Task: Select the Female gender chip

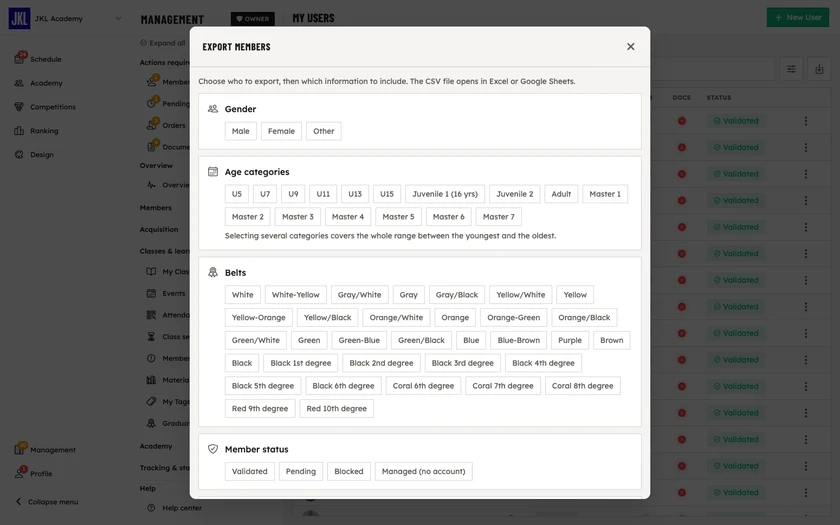Action: (x=281, y=131)
